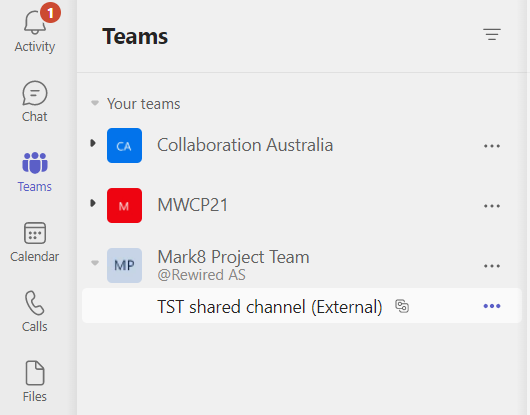This screenshot has height=415, width=530.
Task: Expand the Collaboration Australia team
Action: [x=93, y=143]
